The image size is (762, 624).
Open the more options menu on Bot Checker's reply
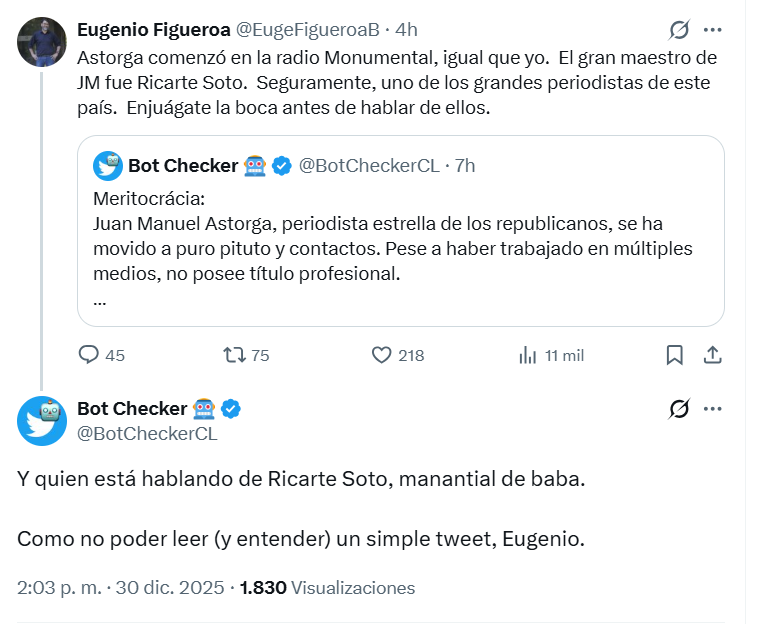(713, 409)
